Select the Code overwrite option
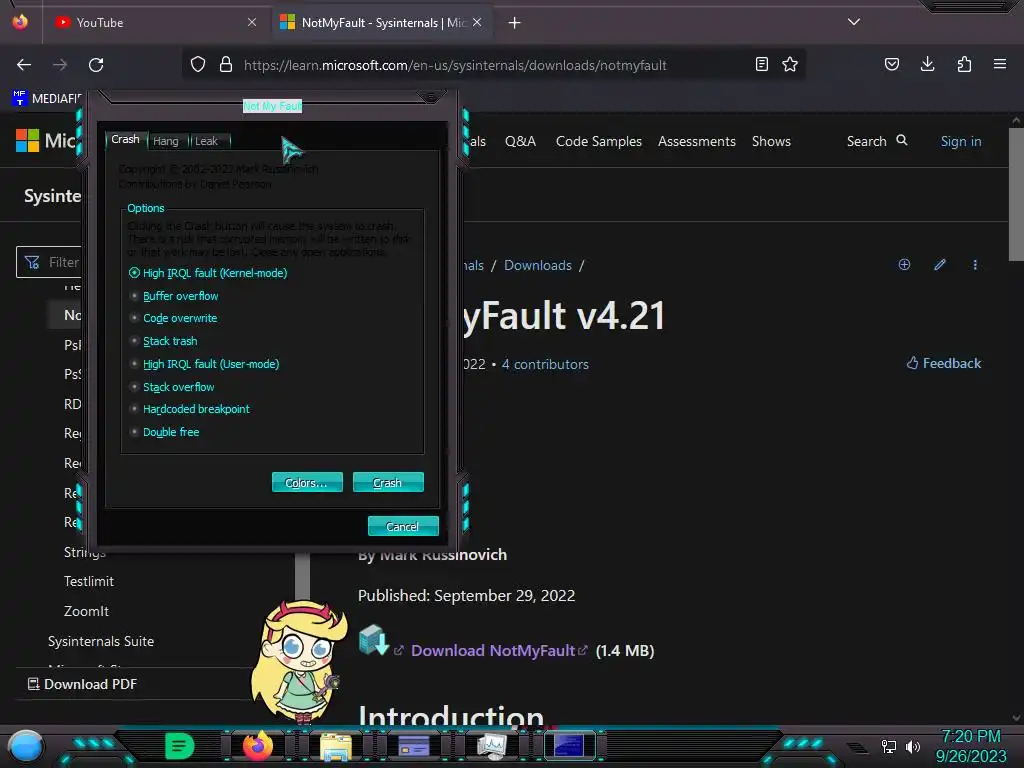1024x768 pixels. click(x=173, y=318)
